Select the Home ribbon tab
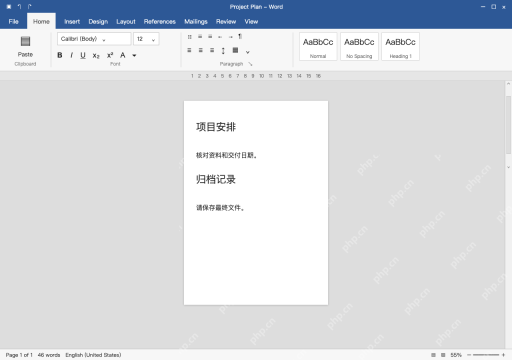Viewport: 512px width, 360px height. tap(41, 22)
